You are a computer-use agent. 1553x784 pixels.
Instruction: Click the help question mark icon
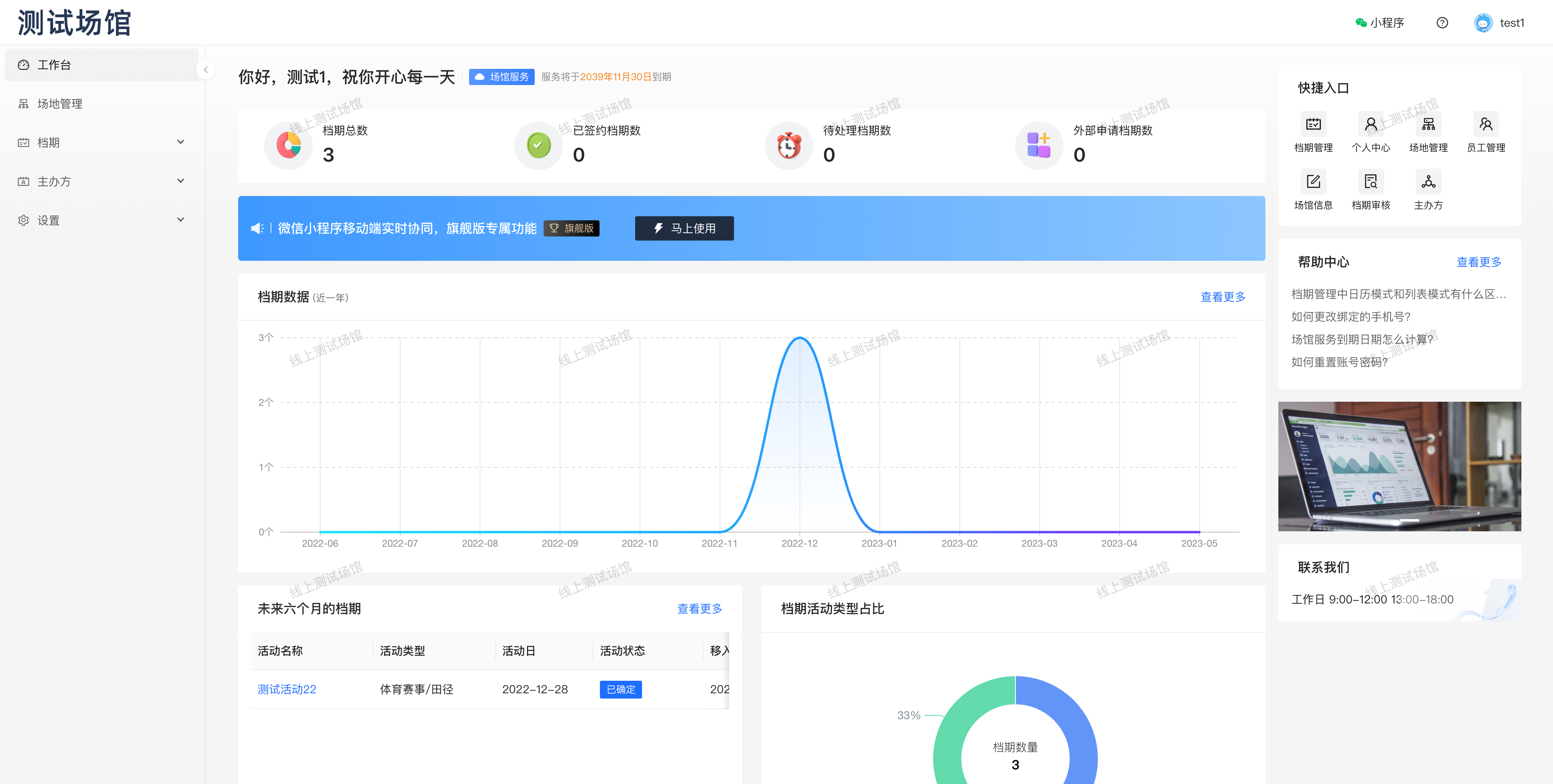click(x=1442, y=23)
